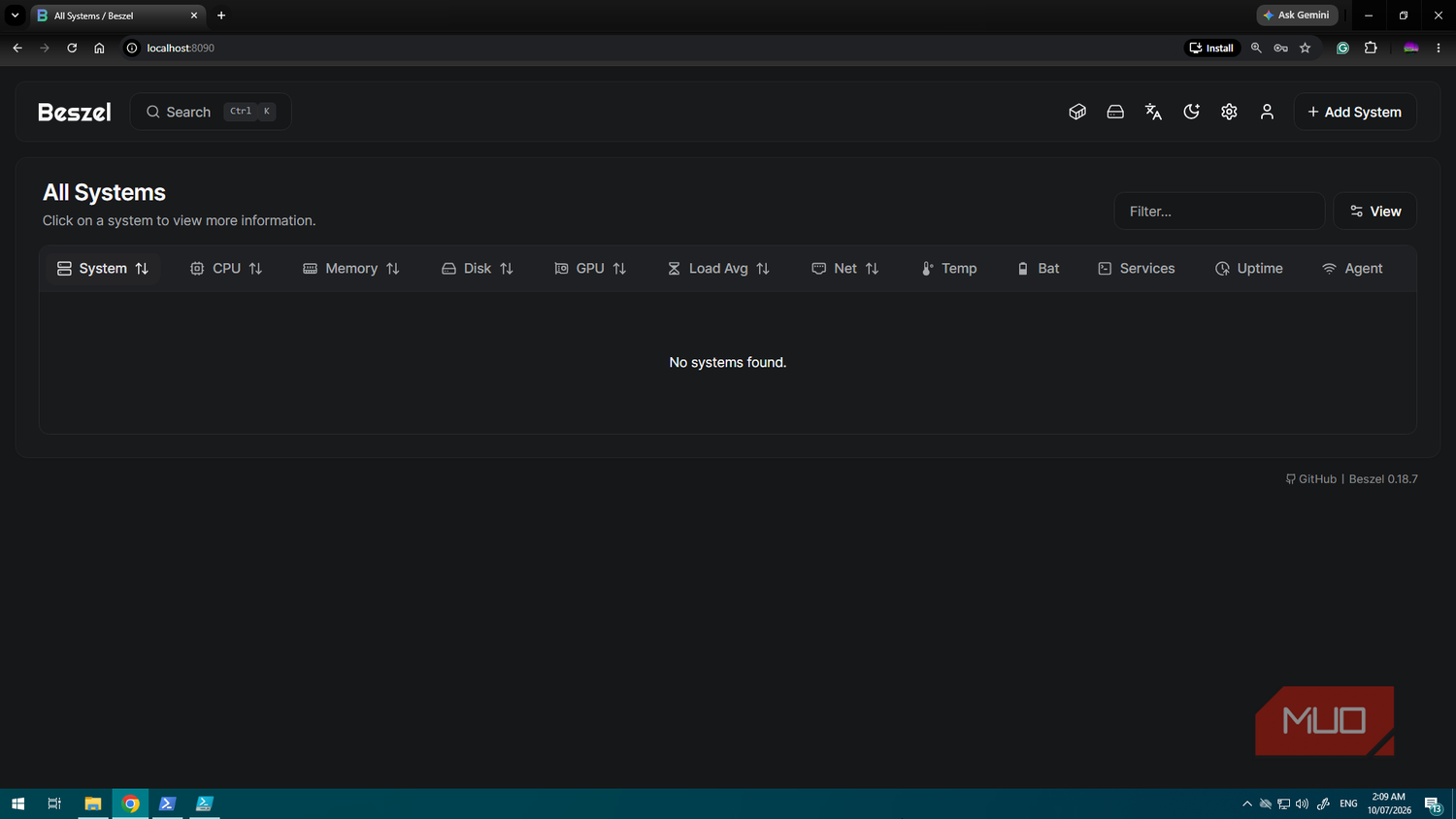Open the ENG language indicator

(1348, 803)
